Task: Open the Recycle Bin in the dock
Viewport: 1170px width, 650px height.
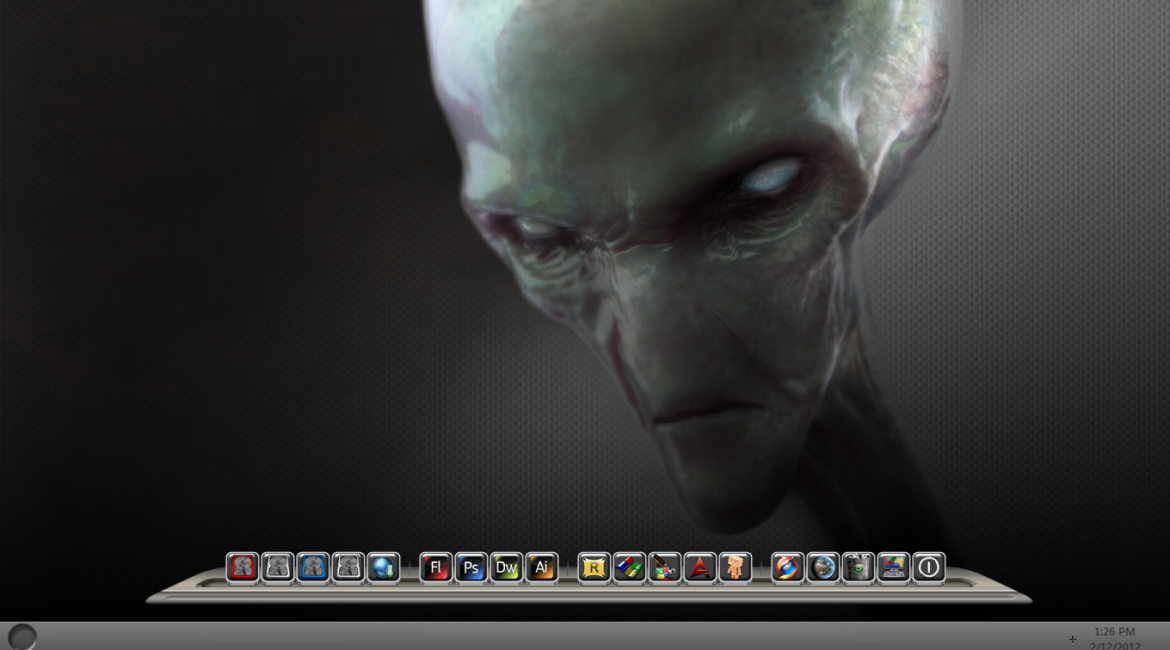Action: click(858, 568)
